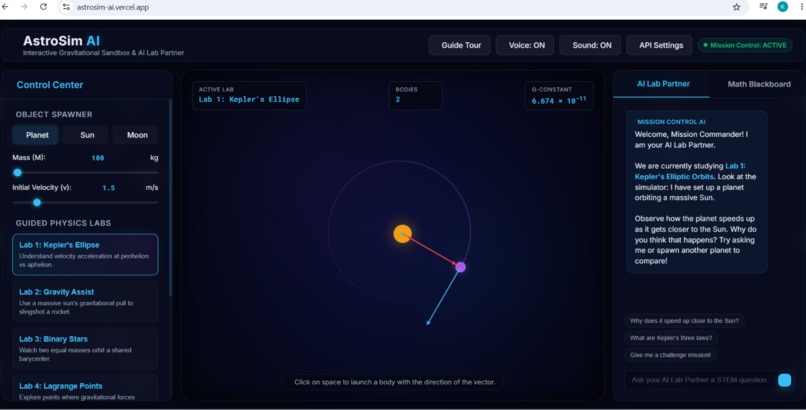Viewport: 806px width, 410px height.
Task: Open API Settings
Action: pyautogui.click(x=661, y=45)
